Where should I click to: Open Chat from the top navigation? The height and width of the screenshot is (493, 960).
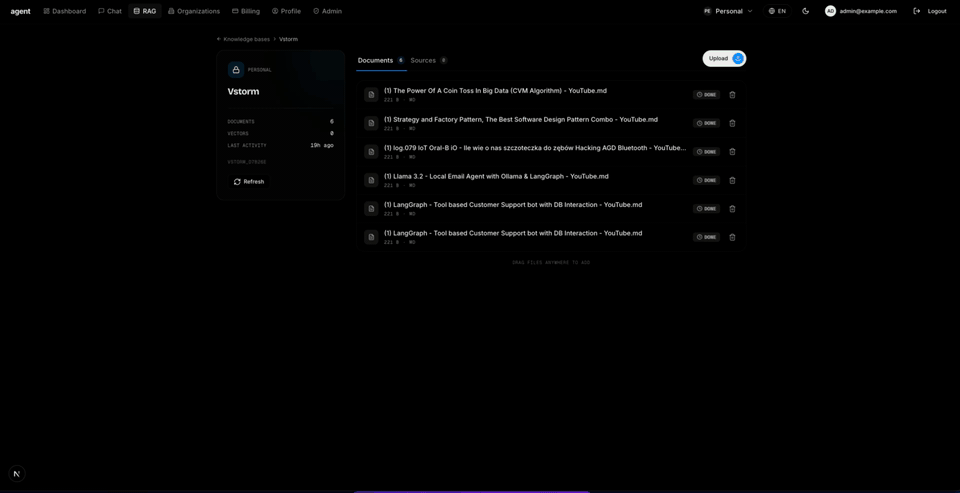[x=110, y=11]
